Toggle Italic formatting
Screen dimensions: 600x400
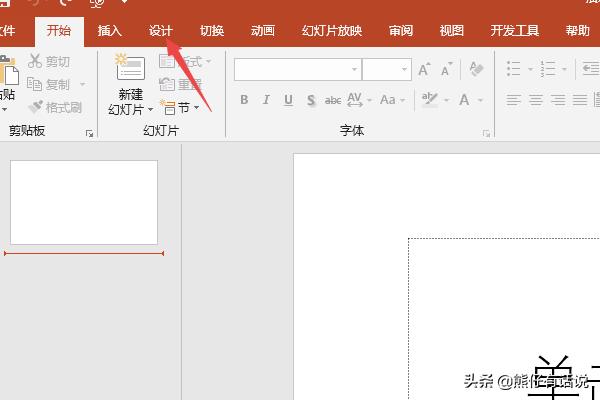tap(266, 100)
